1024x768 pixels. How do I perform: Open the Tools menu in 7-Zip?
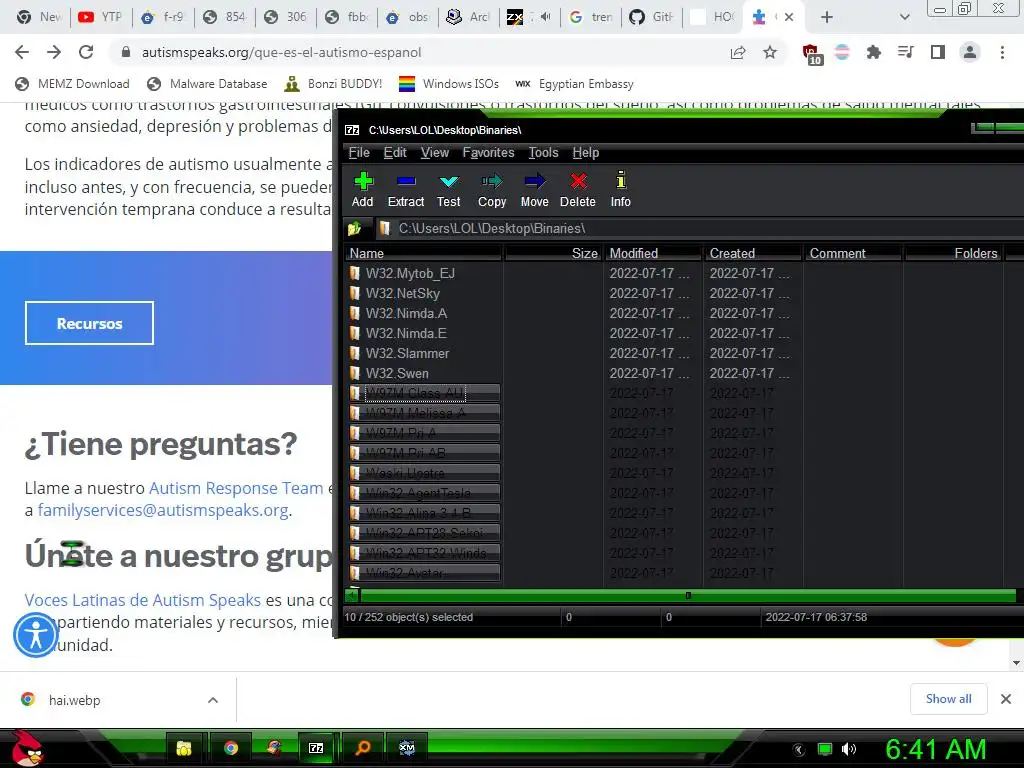(x=543, y=153)
